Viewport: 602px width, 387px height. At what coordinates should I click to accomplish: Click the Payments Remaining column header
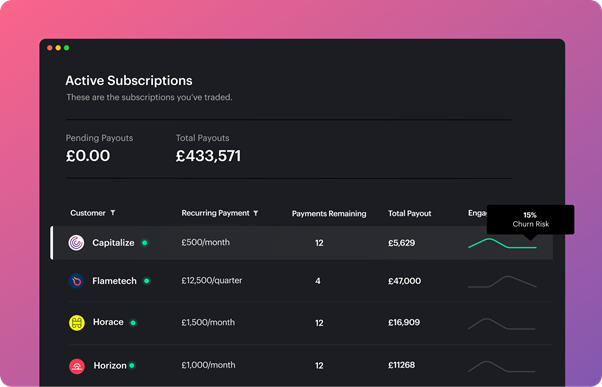[329, 213]
